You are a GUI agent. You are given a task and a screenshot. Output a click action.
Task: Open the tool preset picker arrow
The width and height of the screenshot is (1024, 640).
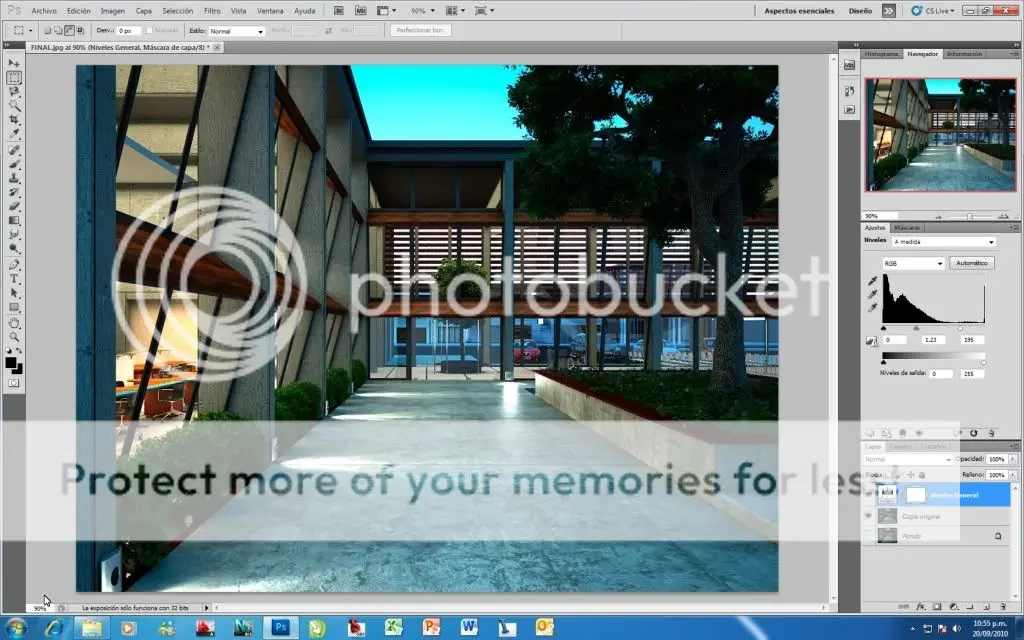pos(30,31)
